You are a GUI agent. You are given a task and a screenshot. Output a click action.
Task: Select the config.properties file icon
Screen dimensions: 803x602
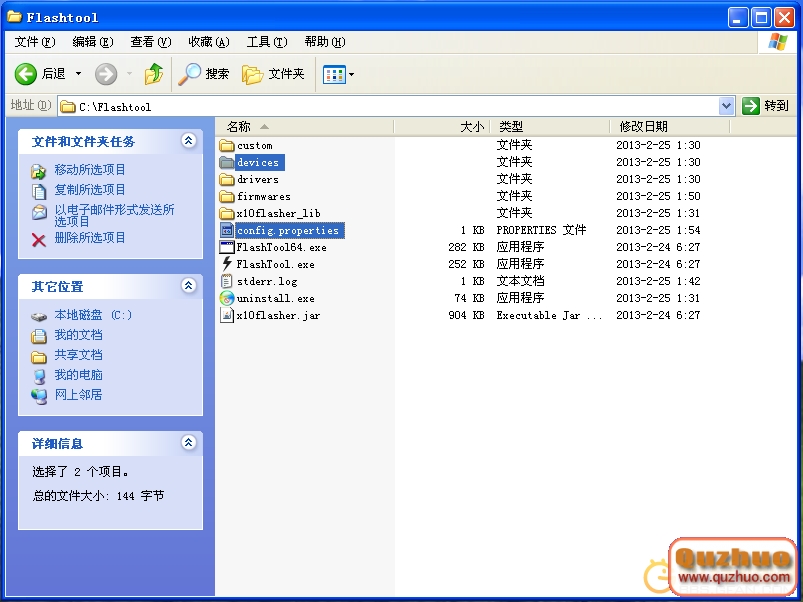coord(226,230)
